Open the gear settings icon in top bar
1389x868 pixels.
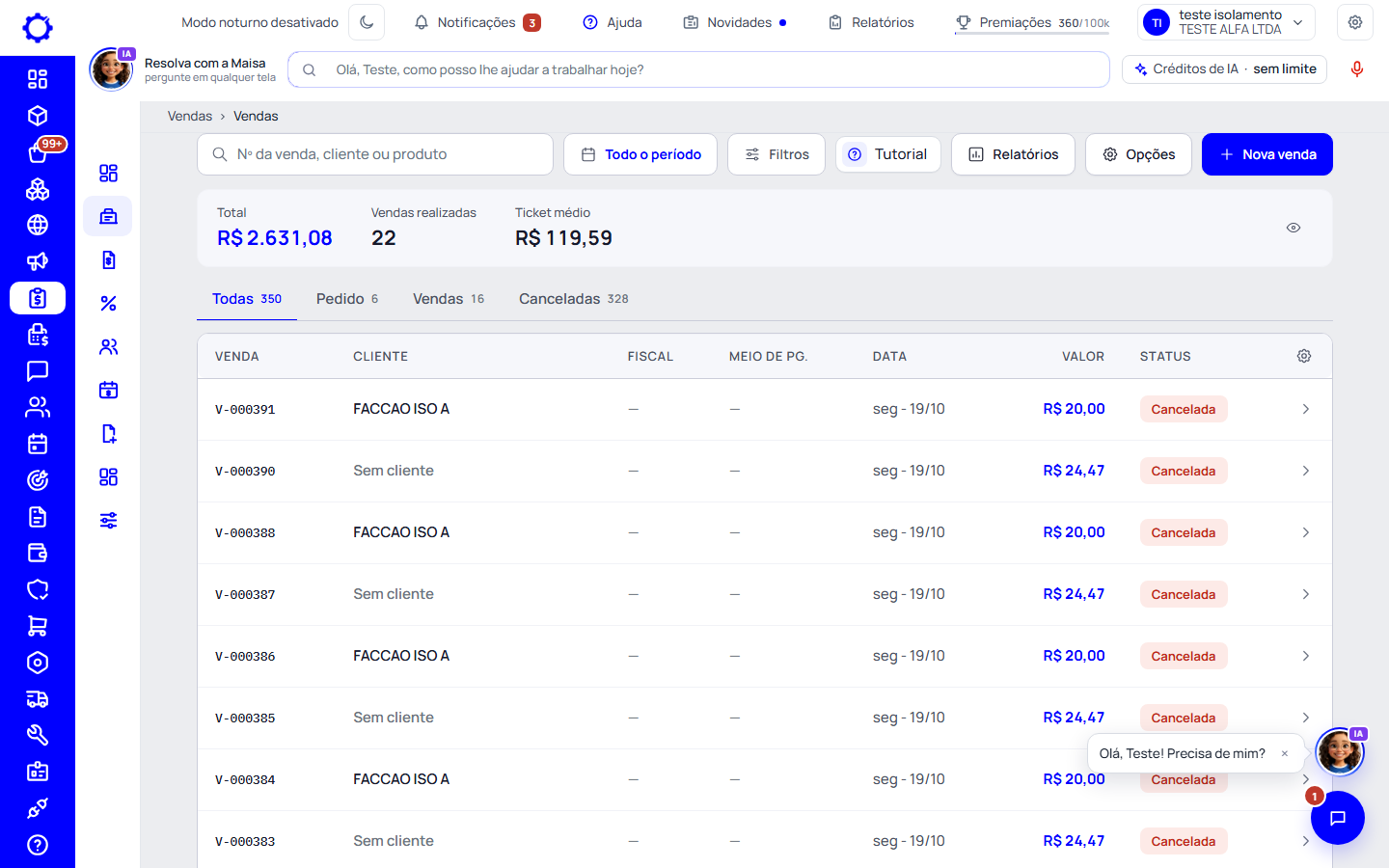pyautogui.click(x=1355, y=22)
